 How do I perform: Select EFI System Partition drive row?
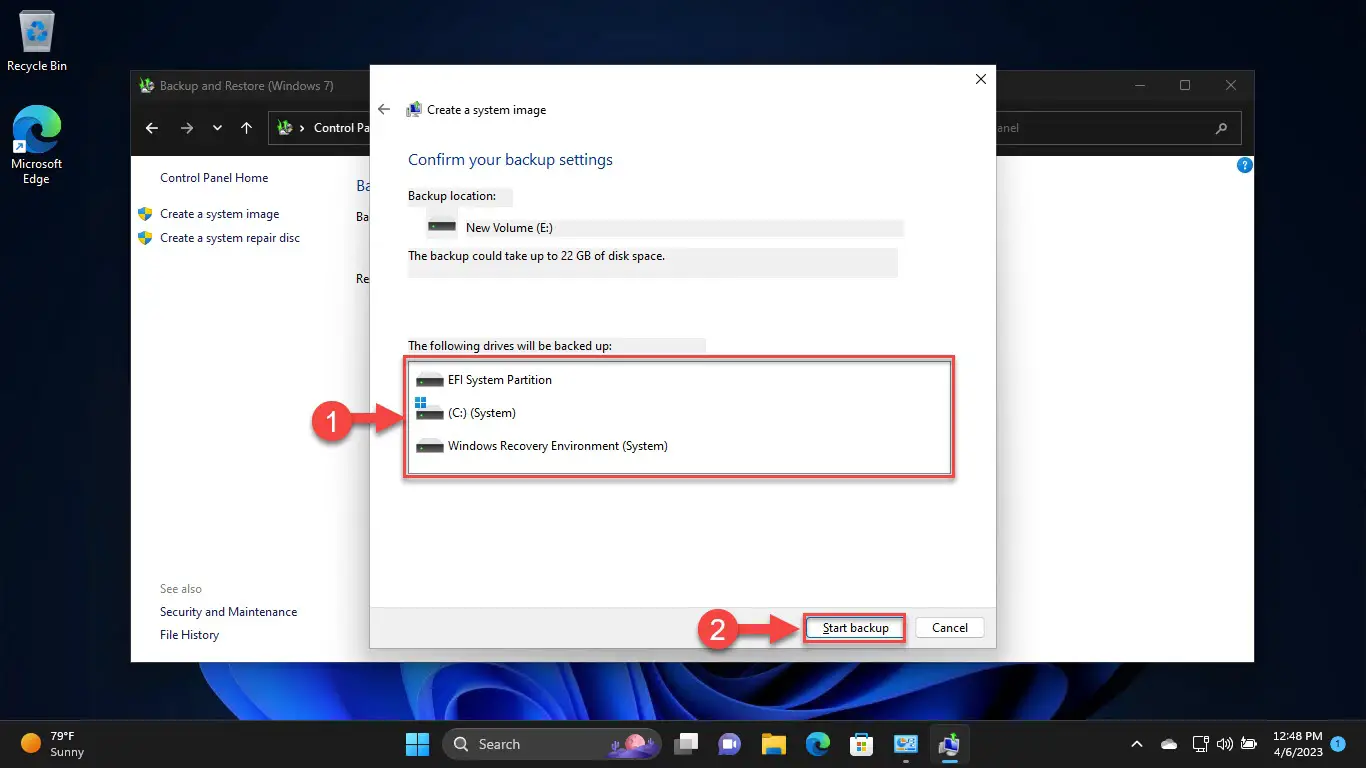(x=678, y=380)
